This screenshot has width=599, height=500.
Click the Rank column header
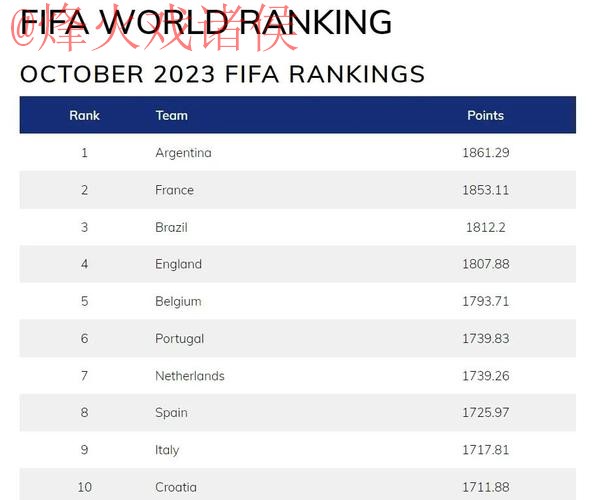click(84, 115)
